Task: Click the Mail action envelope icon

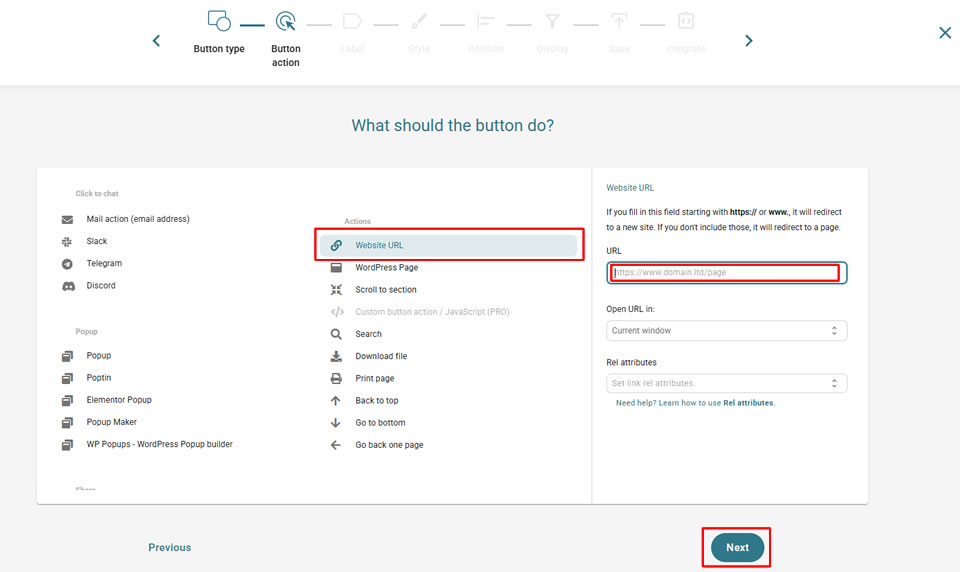Action: (67, 220)
